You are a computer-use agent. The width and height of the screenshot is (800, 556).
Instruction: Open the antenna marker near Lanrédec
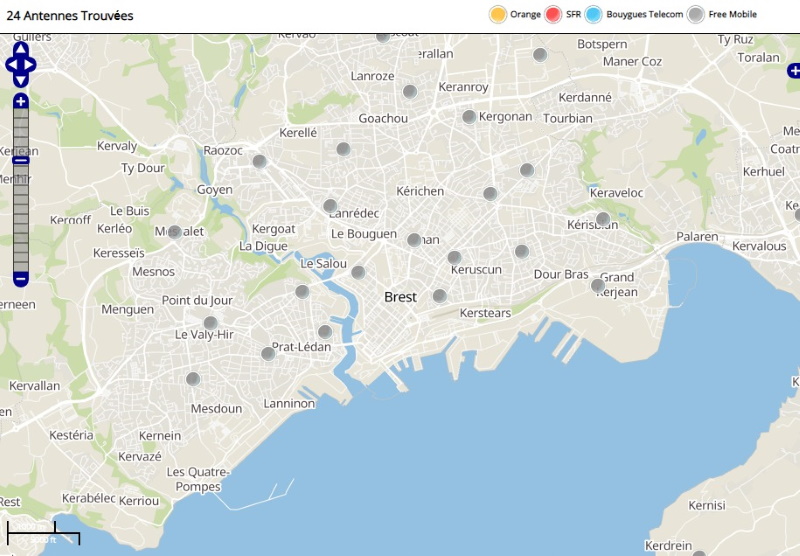point(330,206)
